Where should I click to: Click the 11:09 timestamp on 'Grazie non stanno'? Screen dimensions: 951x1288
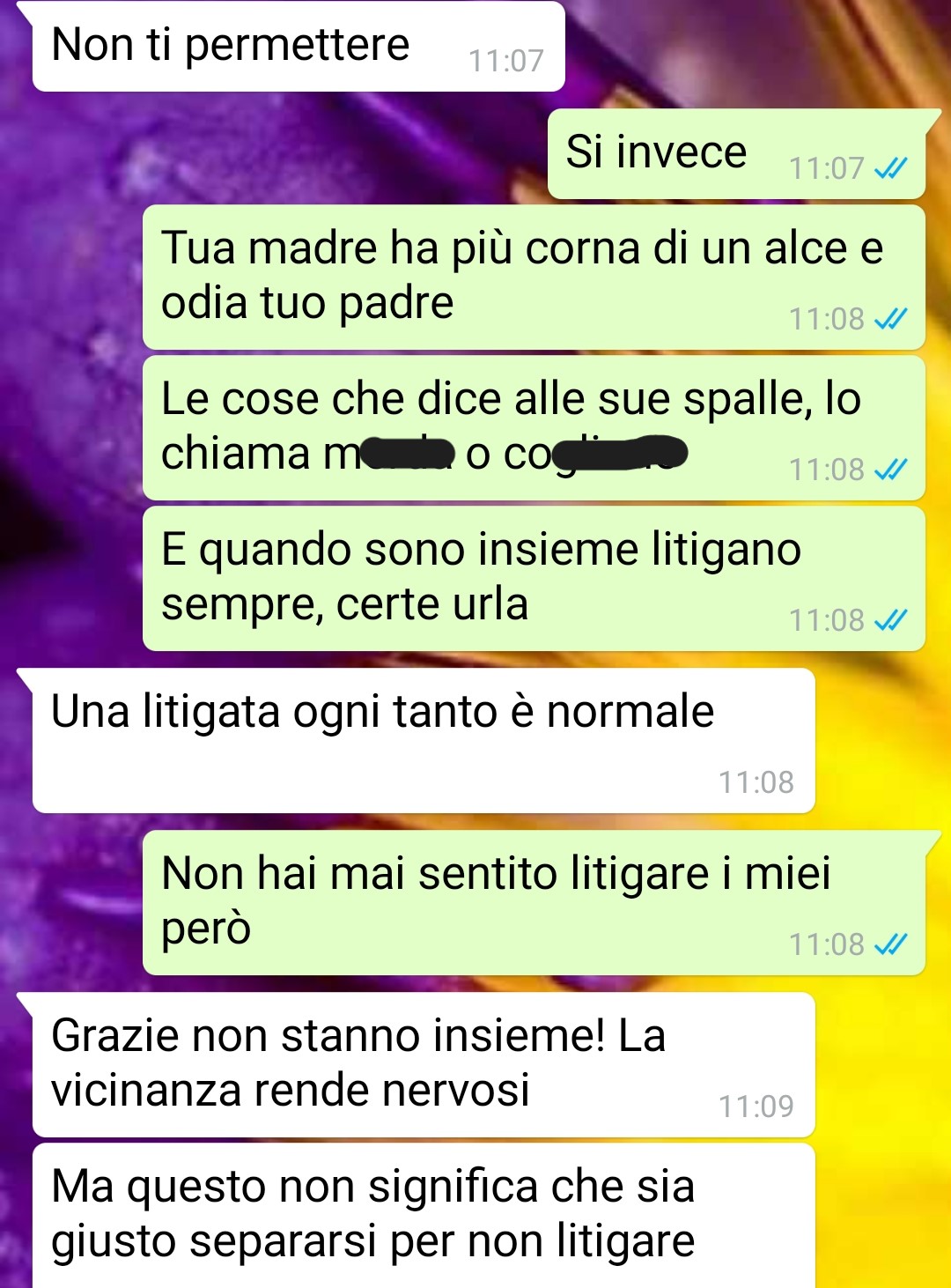click(756, 1107)
